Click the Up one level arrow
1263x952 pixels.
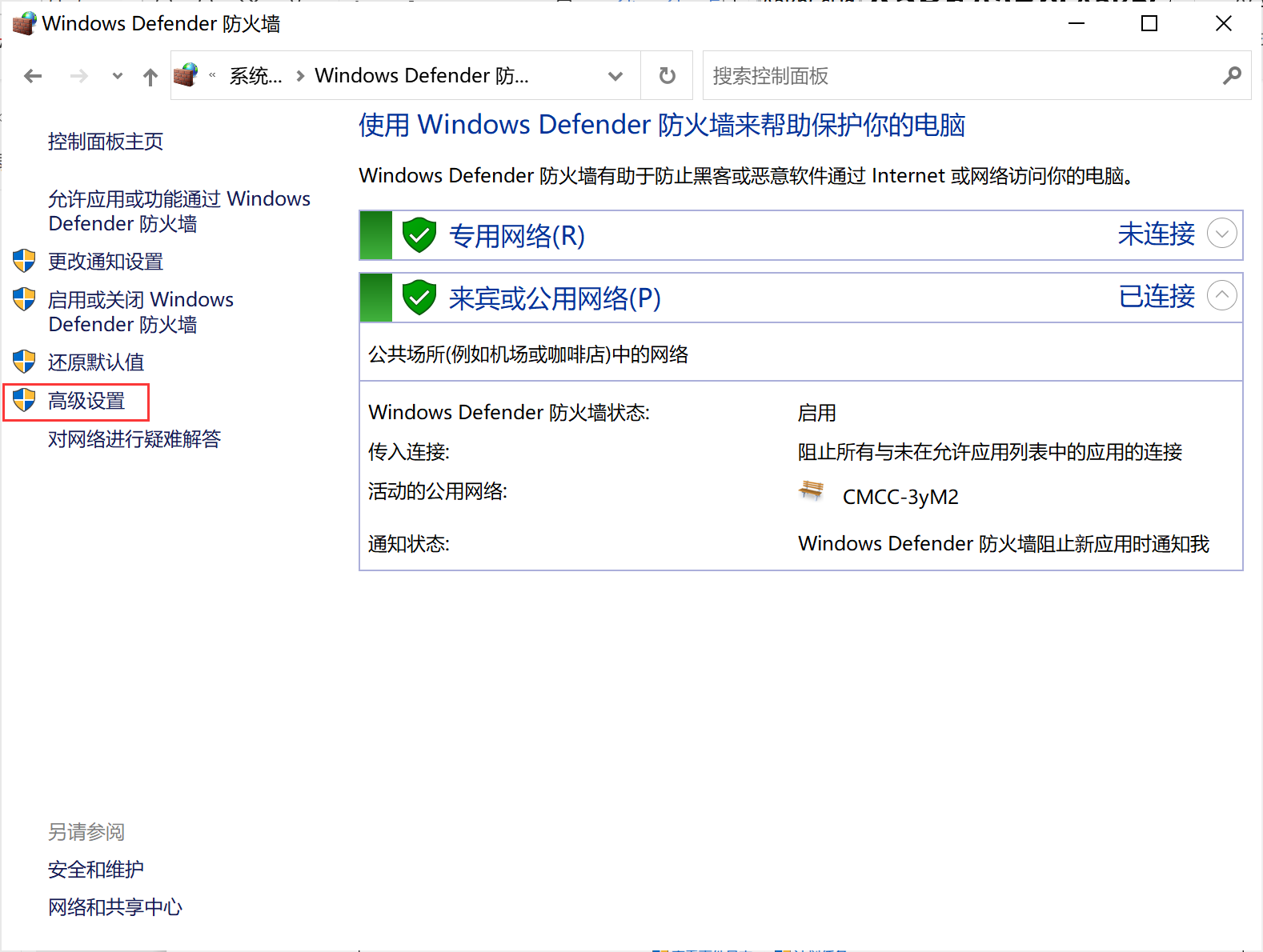150,77
